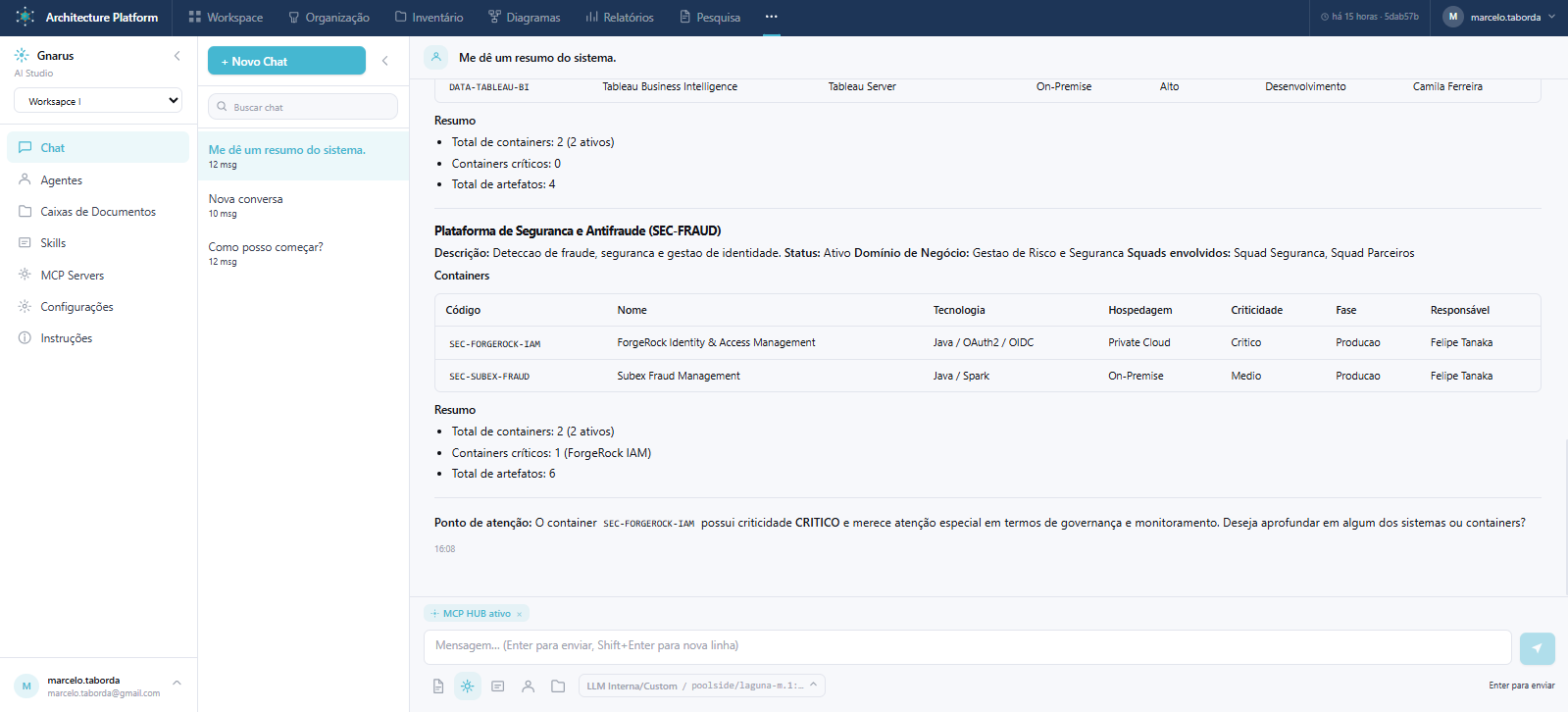Go to the Inventário menu
The width and height of the screenshot is (1568, 712).
coord(430,18)
